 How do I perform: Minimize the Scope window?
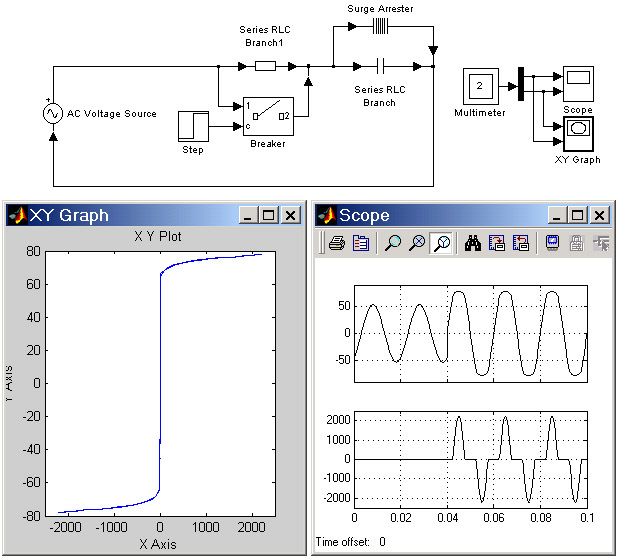(557, 215)
